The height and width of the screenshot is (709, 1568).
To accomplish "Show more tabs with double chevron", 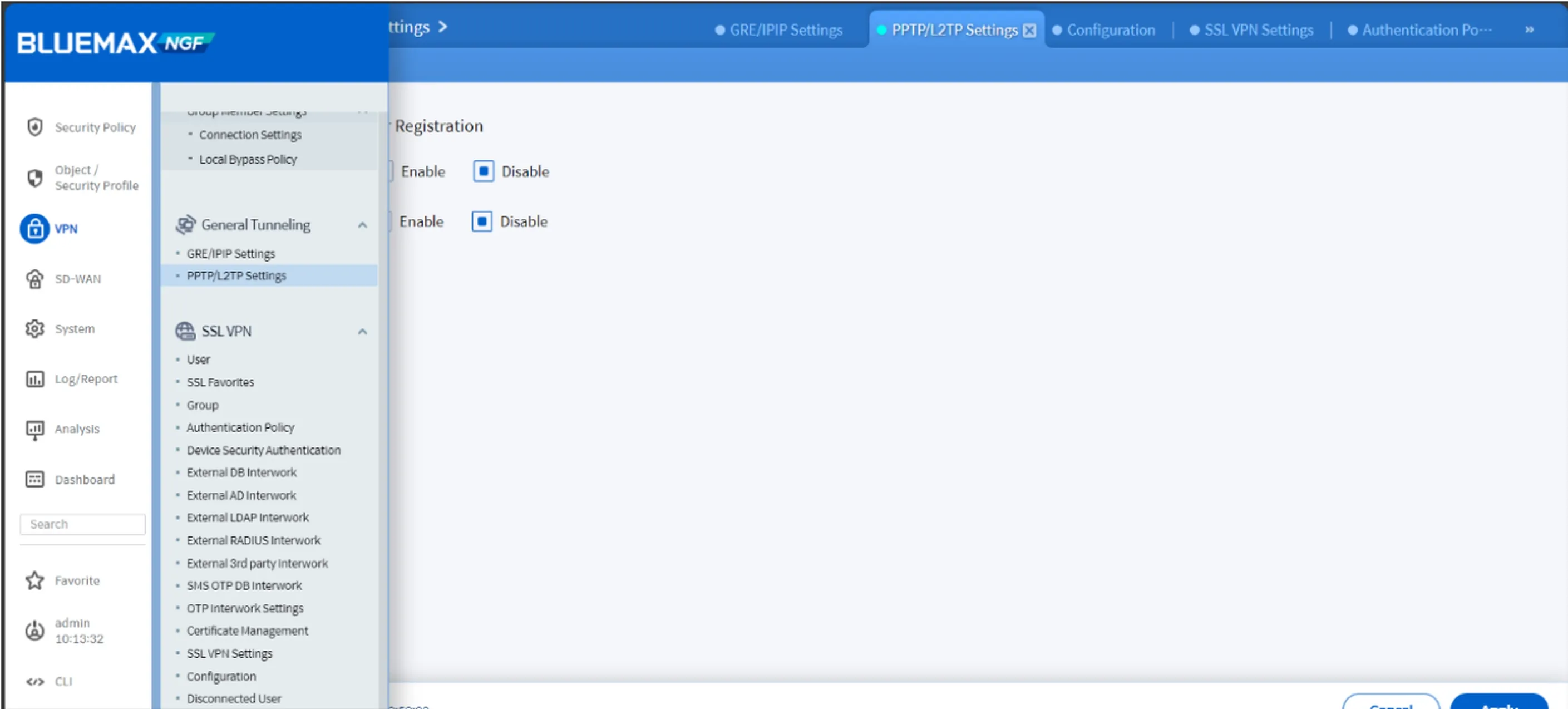I will coord(1529,30).
